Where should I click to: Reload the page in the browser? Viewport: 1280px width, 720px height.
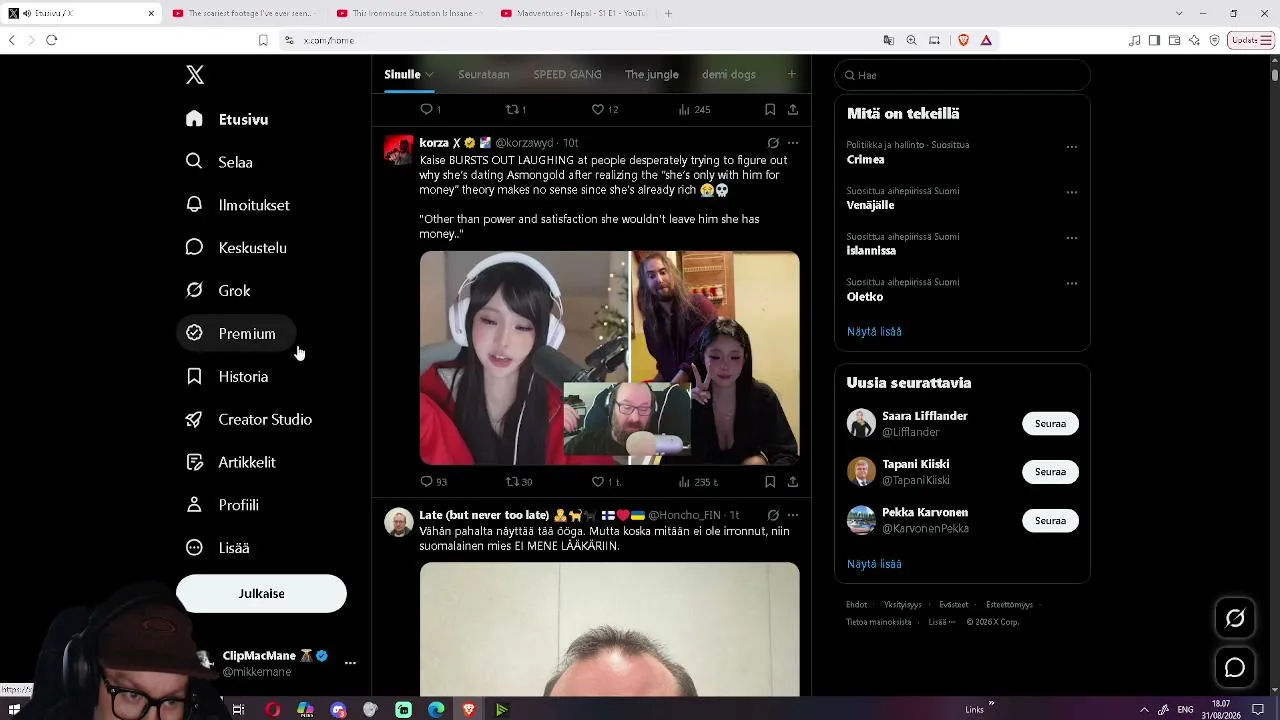coord(52,40)
